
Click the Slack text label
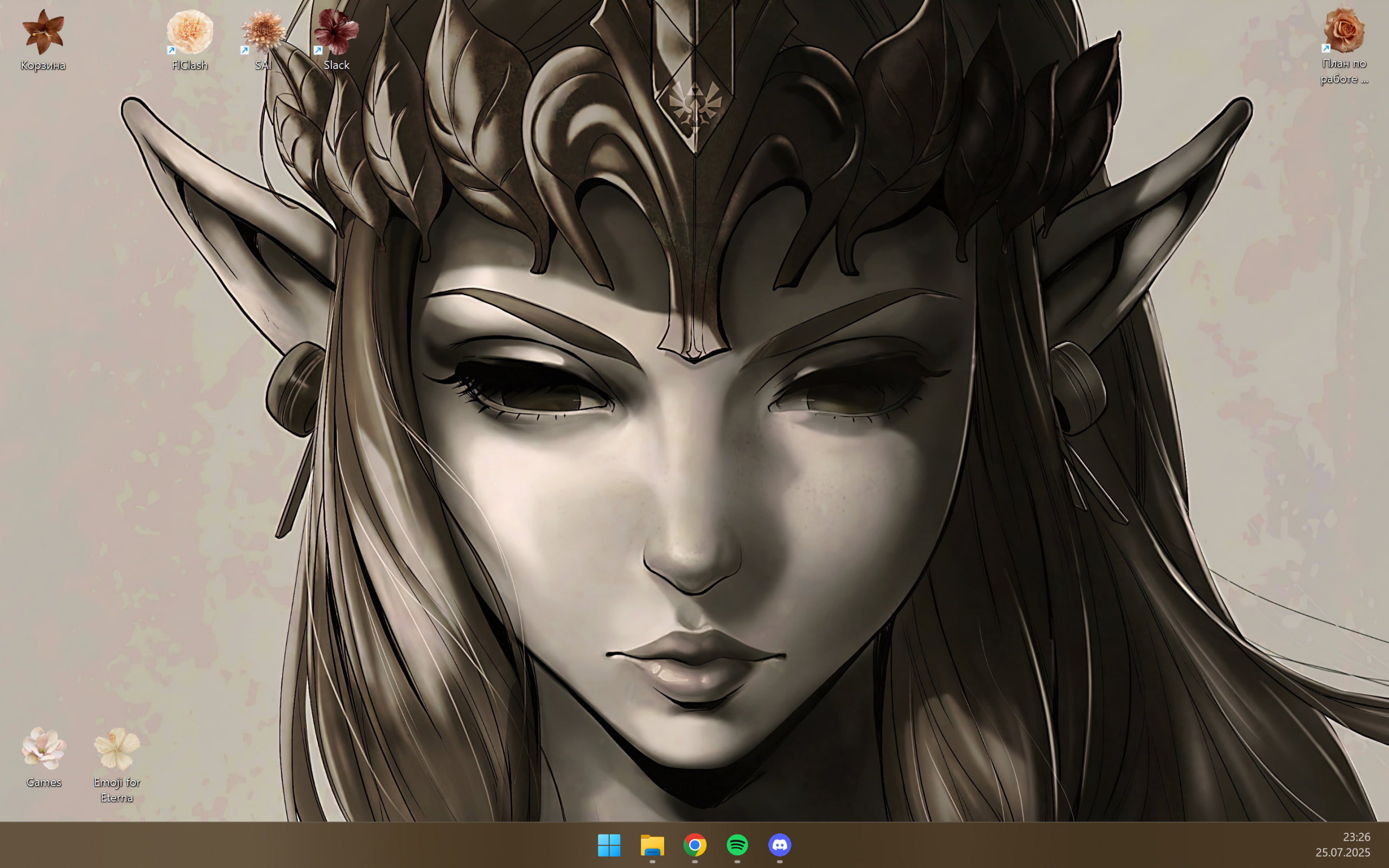tap(336, 66)
